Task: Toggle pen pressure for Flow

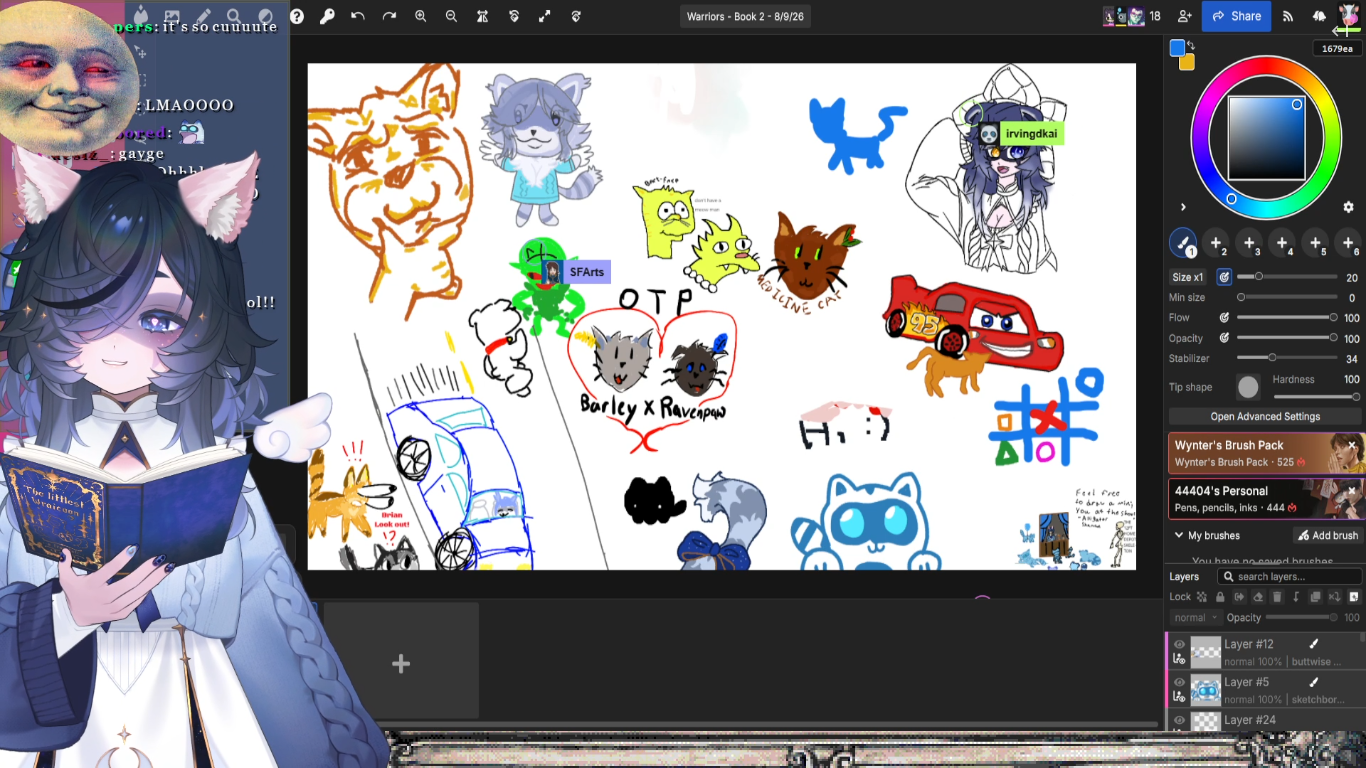Action: [1224, 318]
